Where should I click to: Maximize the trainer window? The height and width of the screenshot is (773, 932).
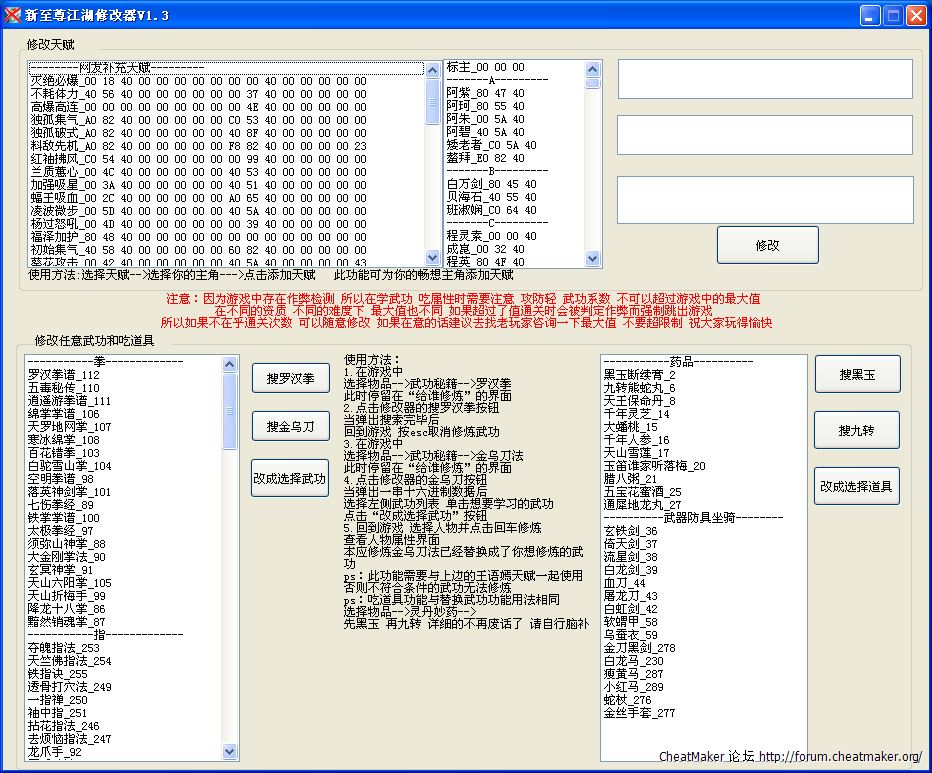[891, 15]
